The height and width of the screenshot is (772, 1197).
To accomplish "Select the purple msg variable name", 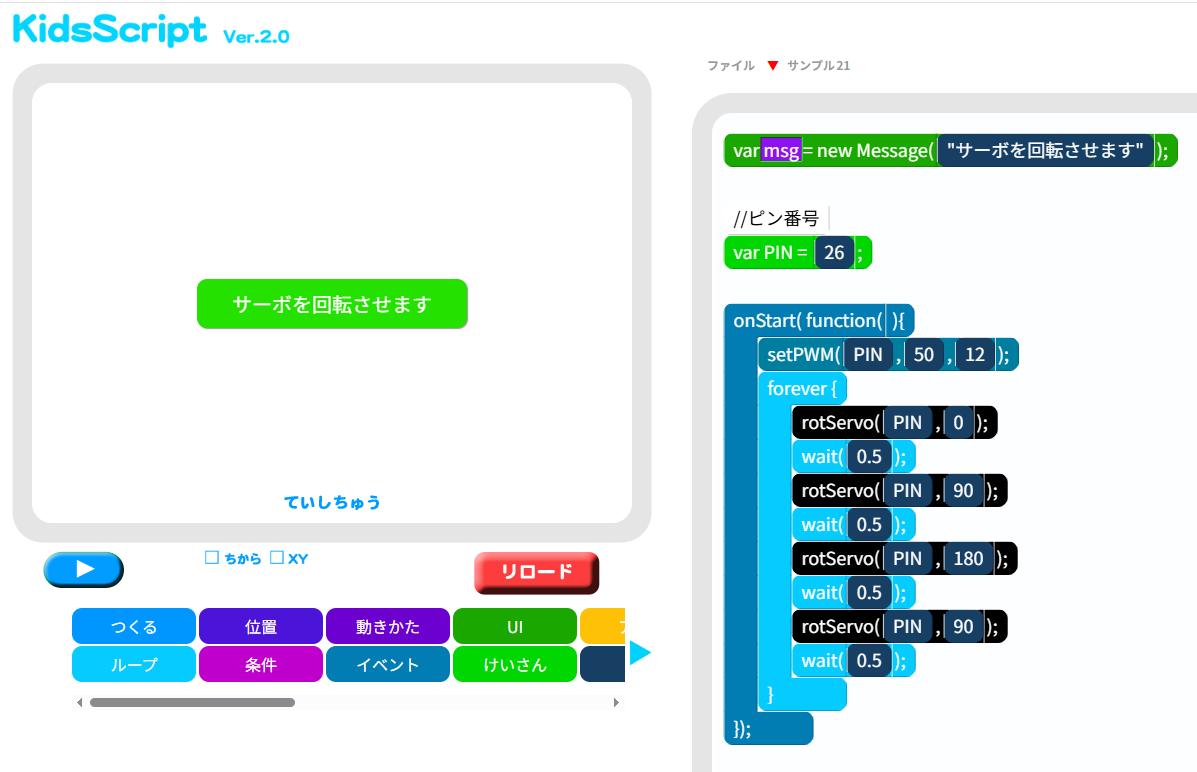I will (781, 150).
